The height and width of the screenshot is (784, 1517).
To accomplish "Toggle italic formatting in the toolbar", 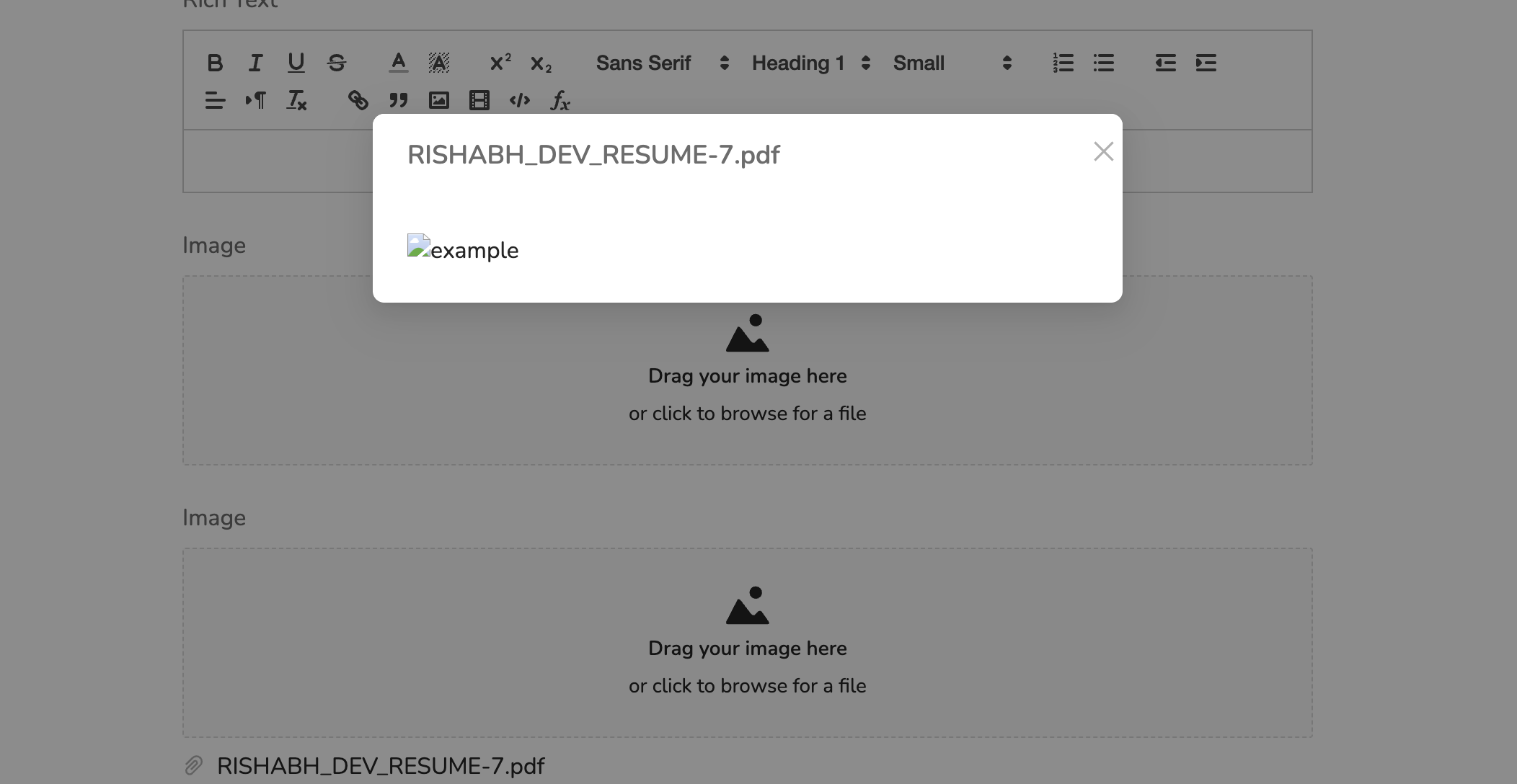I will click(x=255, y=63).
